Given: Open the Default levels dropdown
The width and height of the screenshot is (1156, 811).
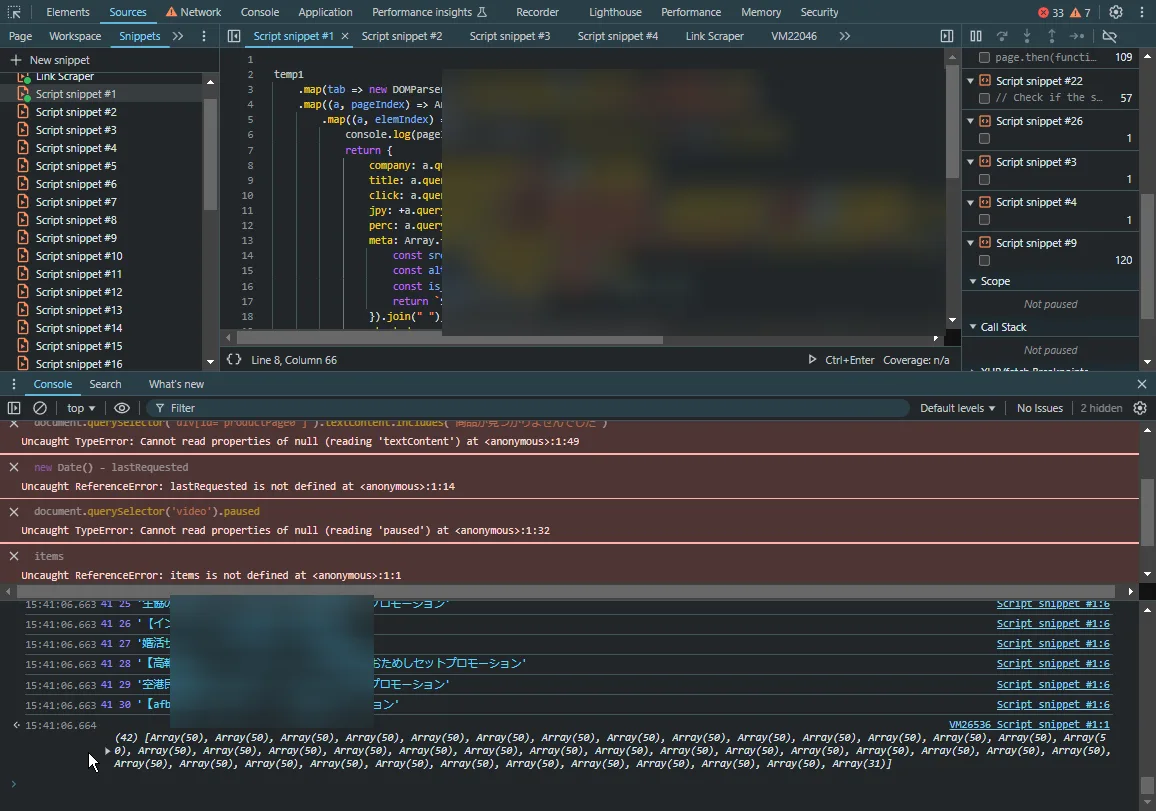Looking at the screenshot, I should [957, 408].
